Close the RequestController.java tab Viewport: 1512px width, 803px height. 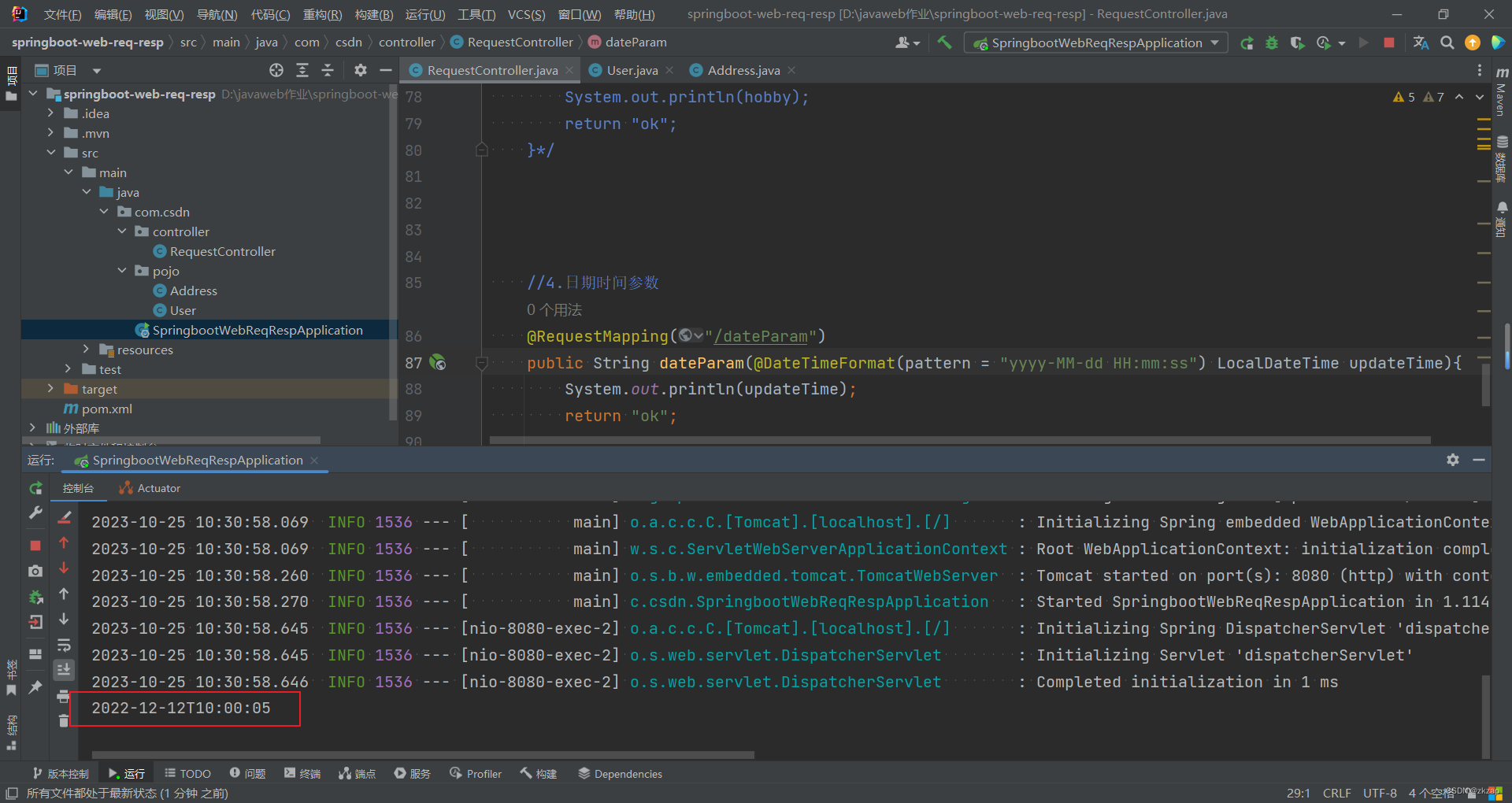pos(569,70)
